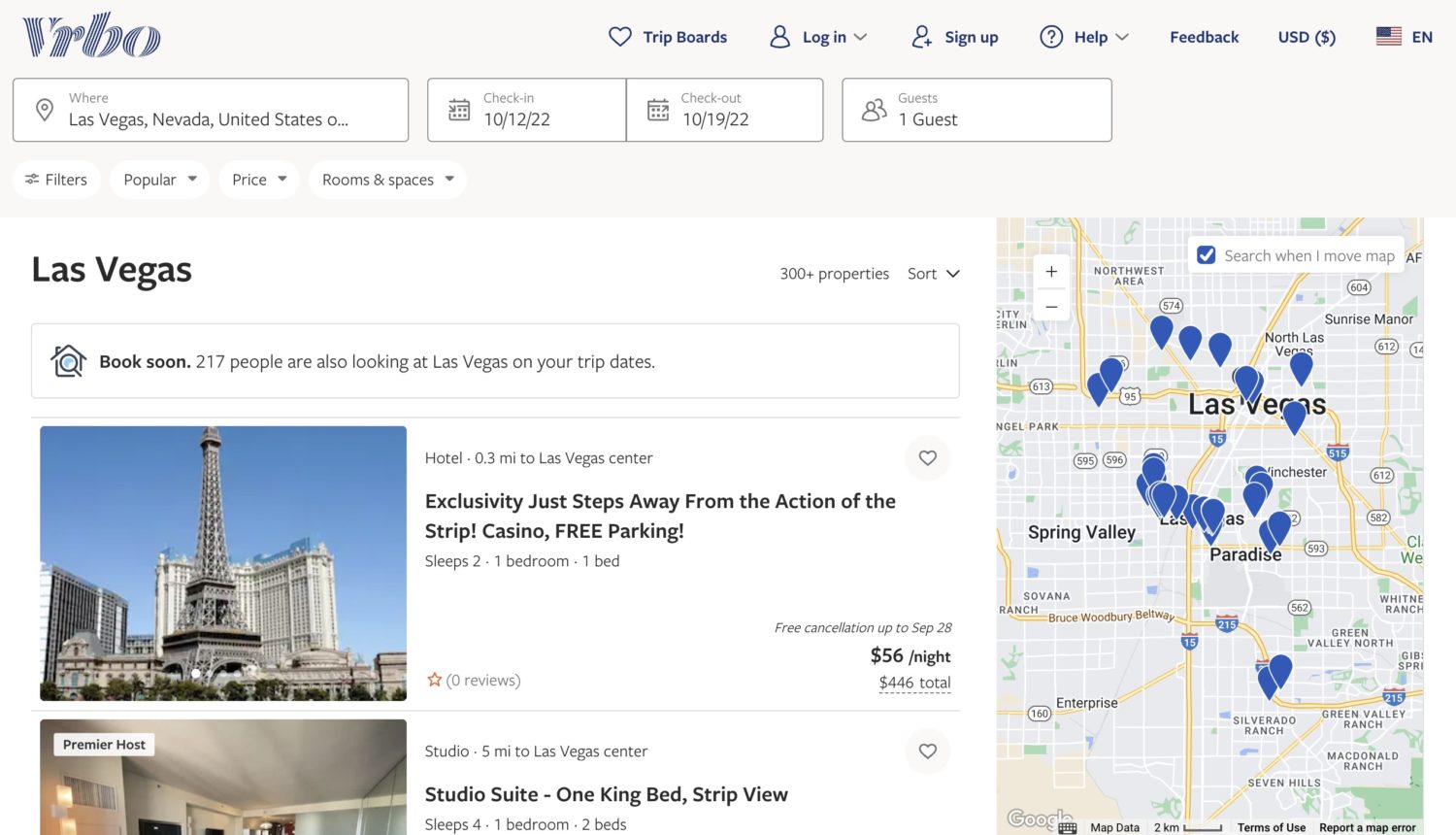1456x835 pixels.
Task: Save the Studio Suite listing with the heart icon
Action: pyautogui.click(x=927, y=751)
